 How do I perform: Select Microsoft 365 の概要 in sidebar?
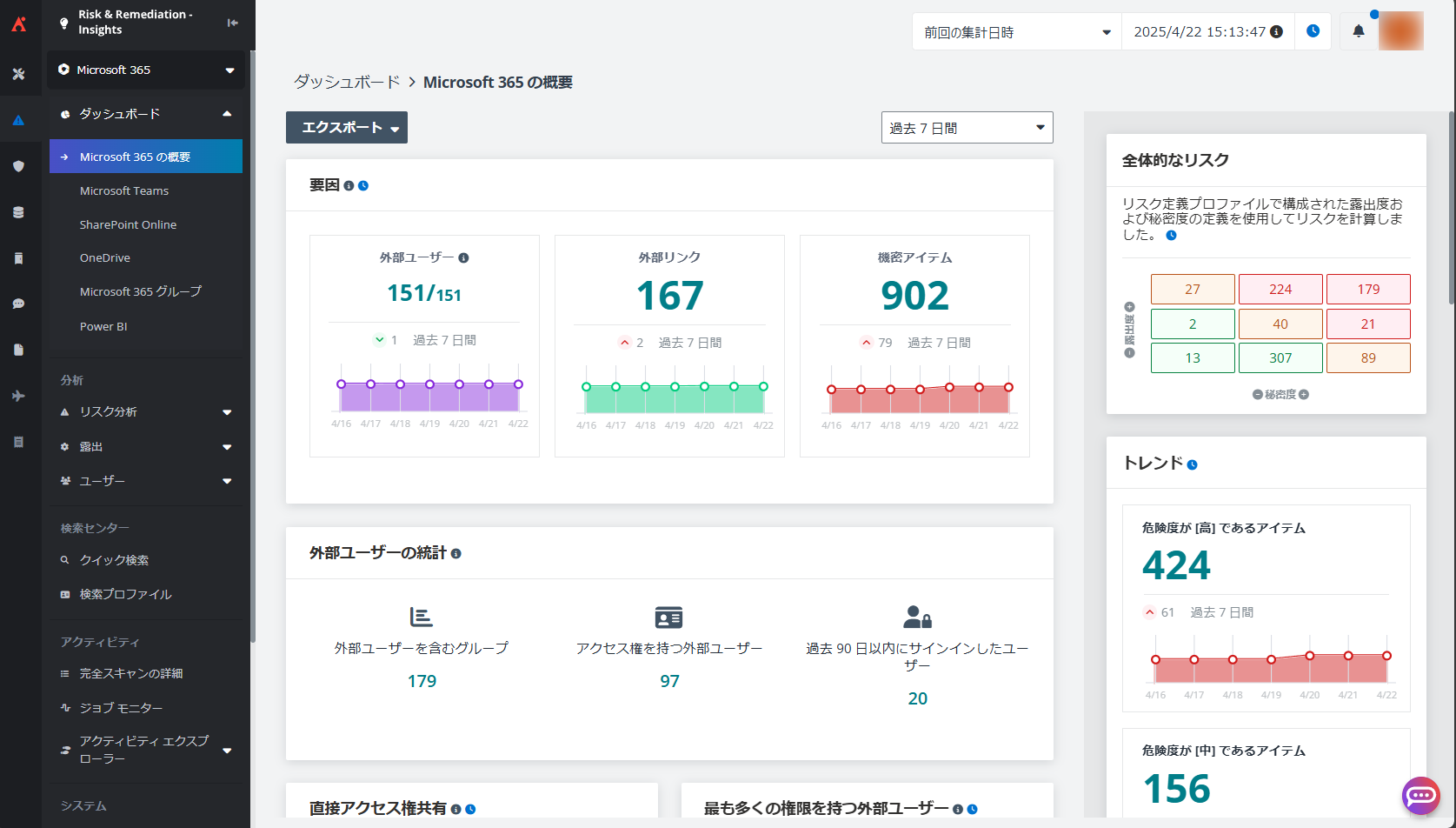(x=146, y=157)
